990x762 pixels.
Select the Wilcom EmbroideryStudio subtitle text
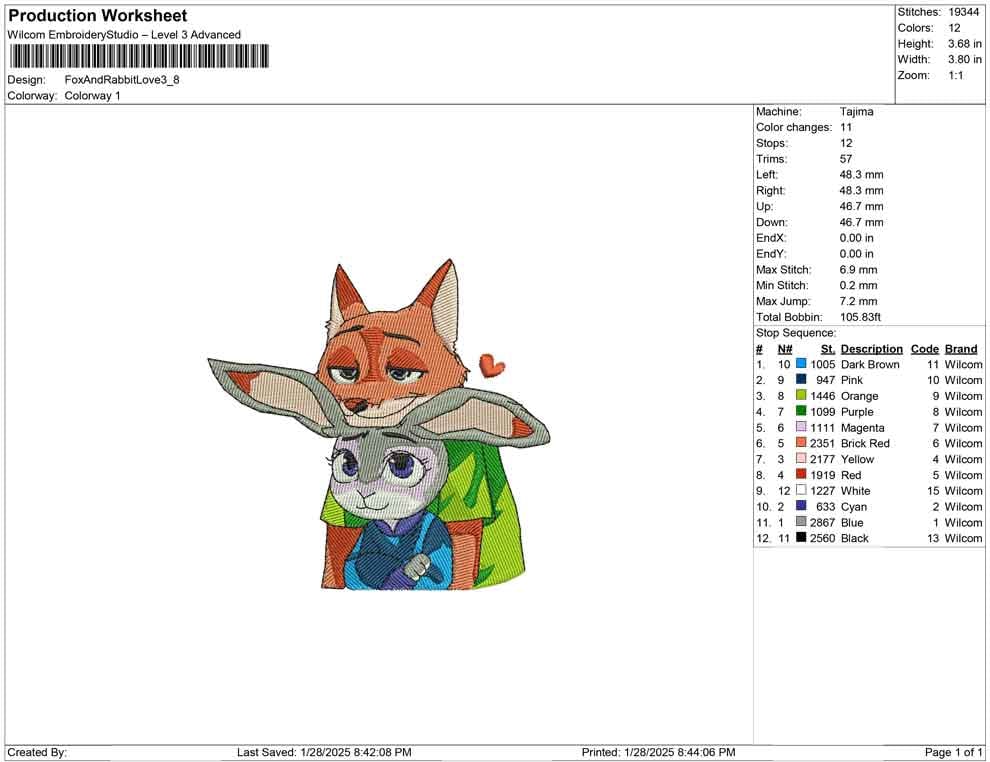click(x=124, y=35)
